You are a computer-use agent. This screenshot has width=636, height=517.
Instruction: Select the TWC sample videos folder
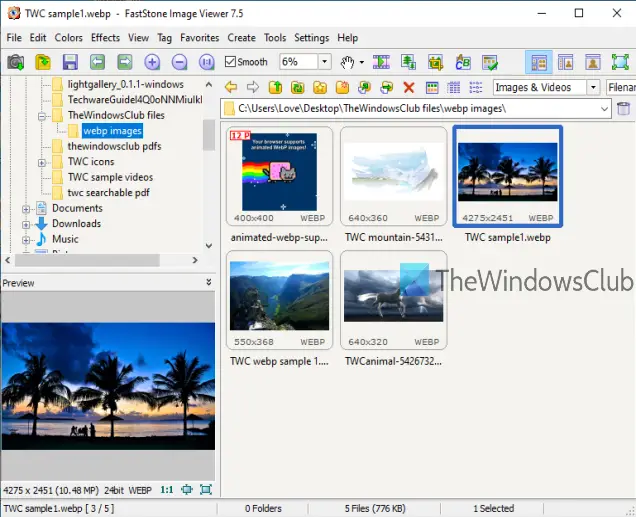click(x=110, y=177)
